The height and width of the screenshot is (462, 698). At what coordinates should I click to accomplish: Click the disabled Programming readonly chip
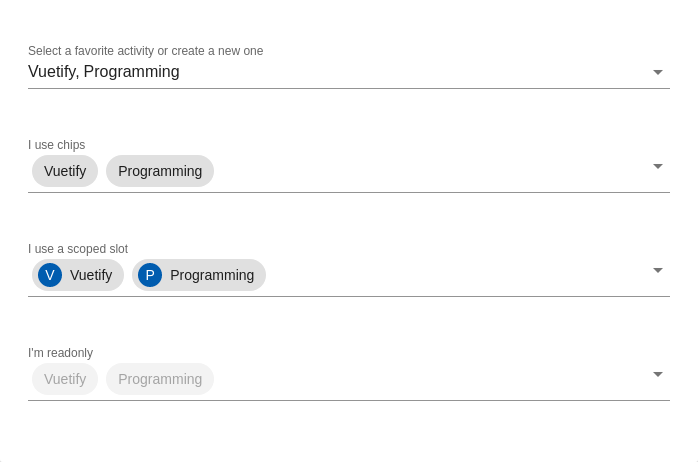160,379
